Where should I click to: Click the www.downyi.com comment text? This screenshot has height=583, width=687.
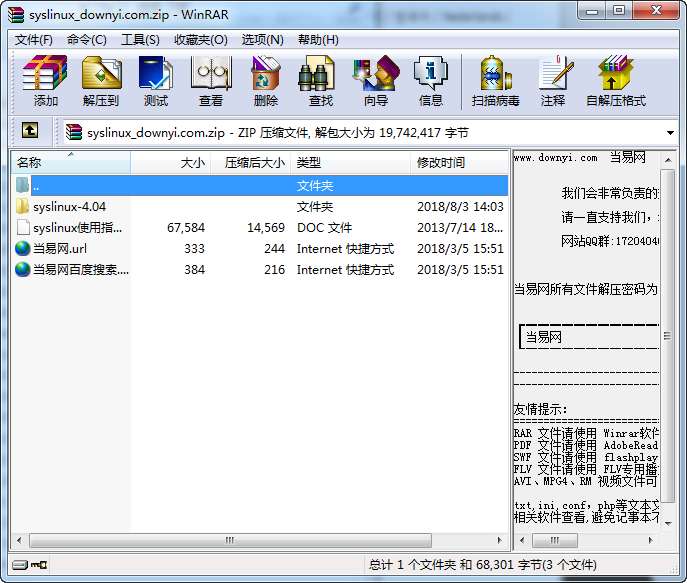pyautogui.click(x=556, y=158)
